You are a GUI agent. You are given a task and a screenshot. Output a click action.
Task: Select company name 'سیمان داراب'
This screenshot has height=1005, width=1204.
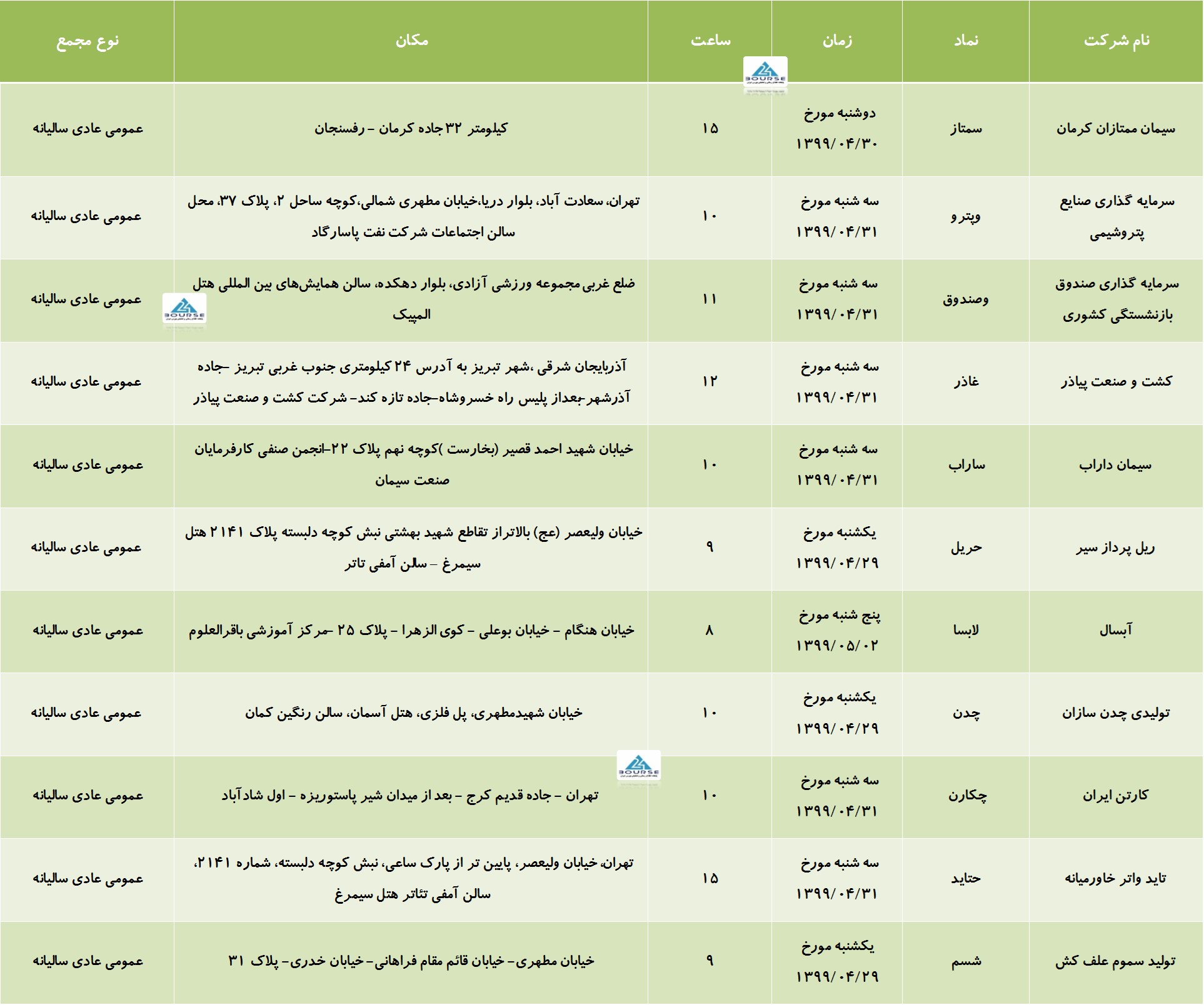pos(1115,465)
